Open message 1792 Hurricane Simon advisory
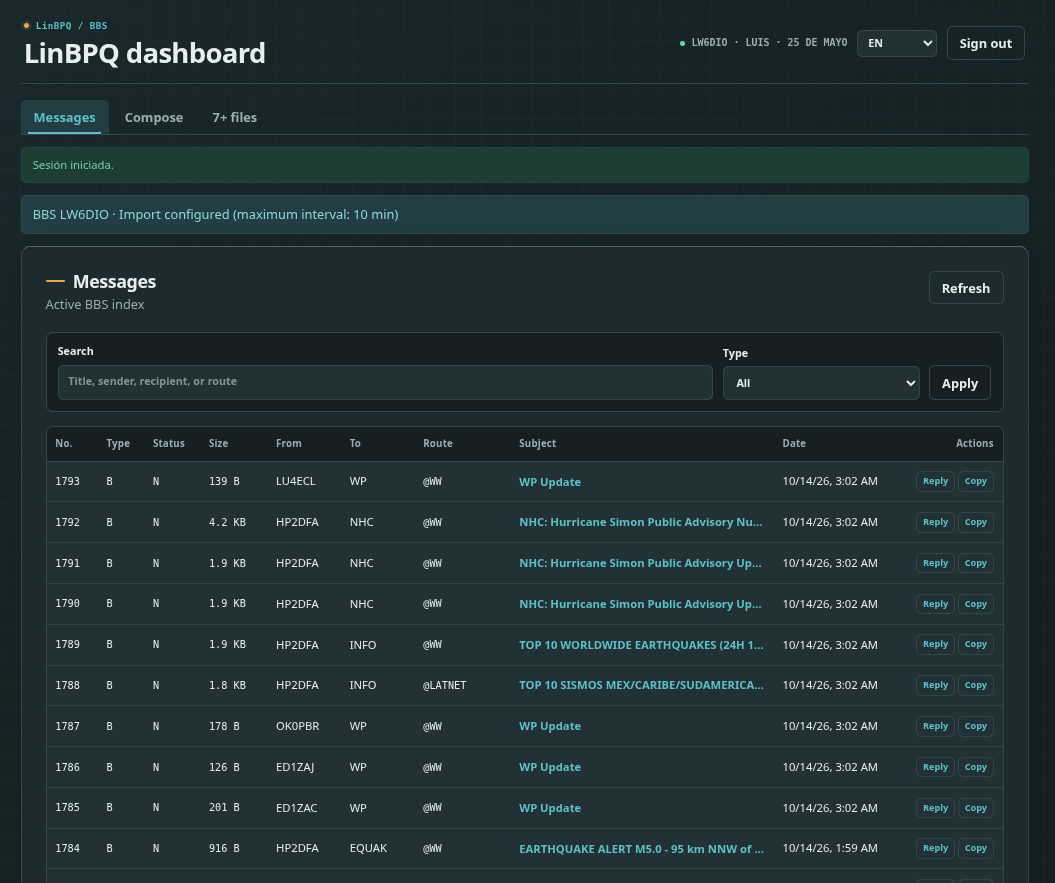 pos(641,522)
